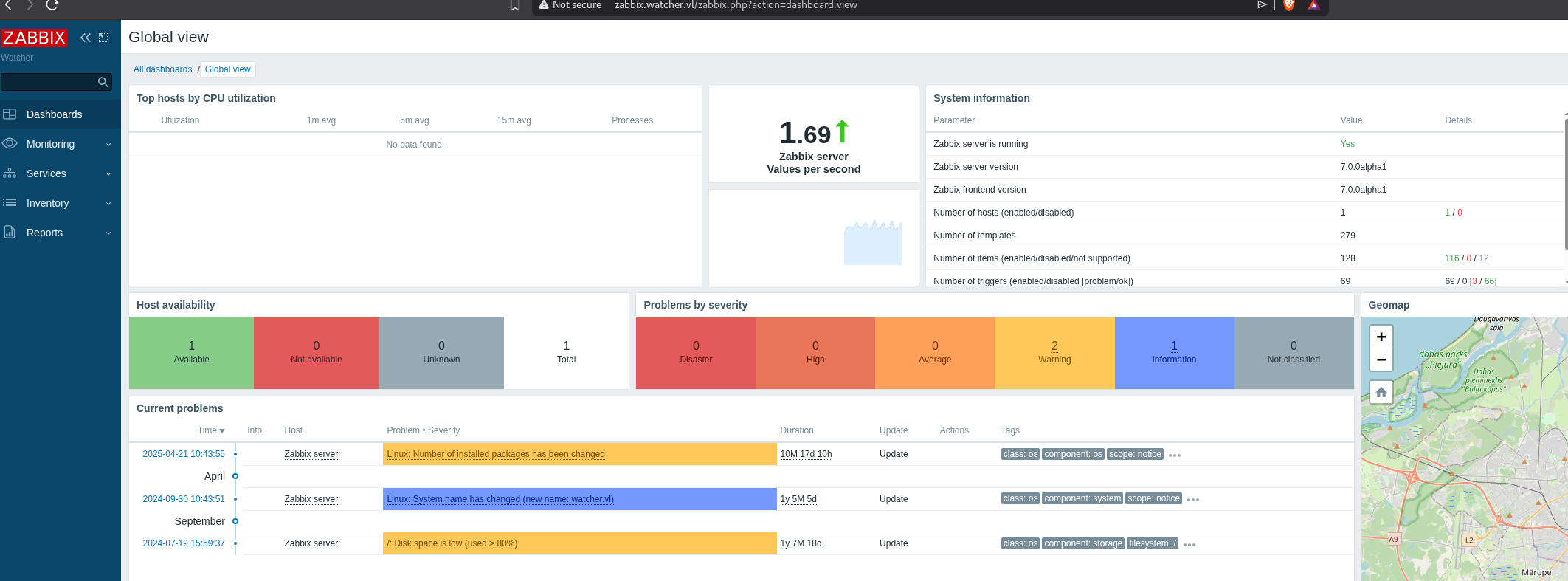Screen dimensions: 1568x581
Task: Click the magnifier search icon in the sidebar
Action: tap(103, 82)
